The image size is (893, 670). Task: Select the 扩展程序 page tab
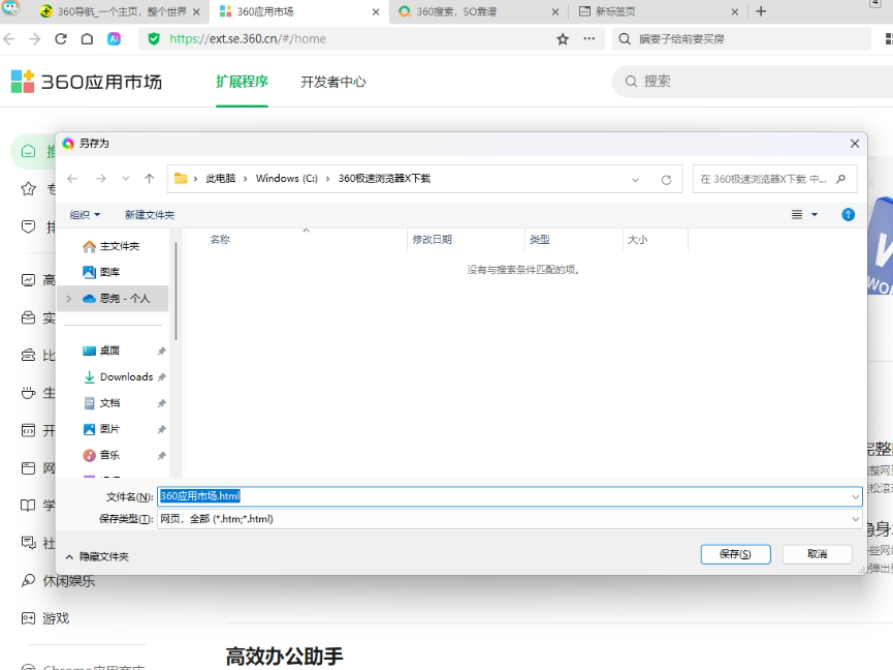coord(241,82)
